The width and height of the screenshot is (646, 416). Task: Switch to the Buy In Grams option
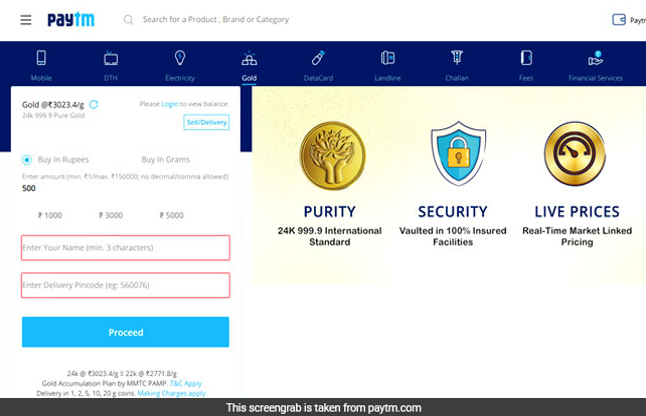[165, 159]
